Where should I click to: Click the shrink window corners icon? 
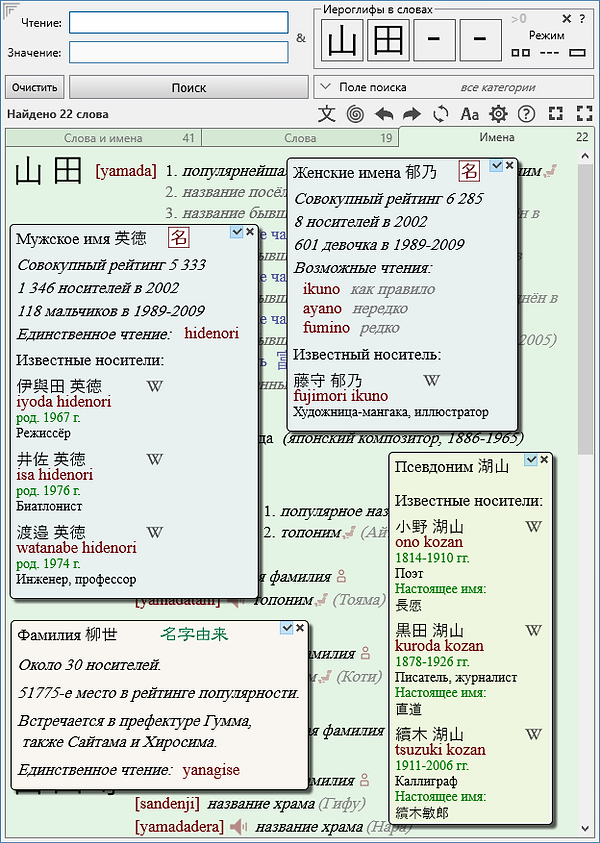[x=555, y=113]
